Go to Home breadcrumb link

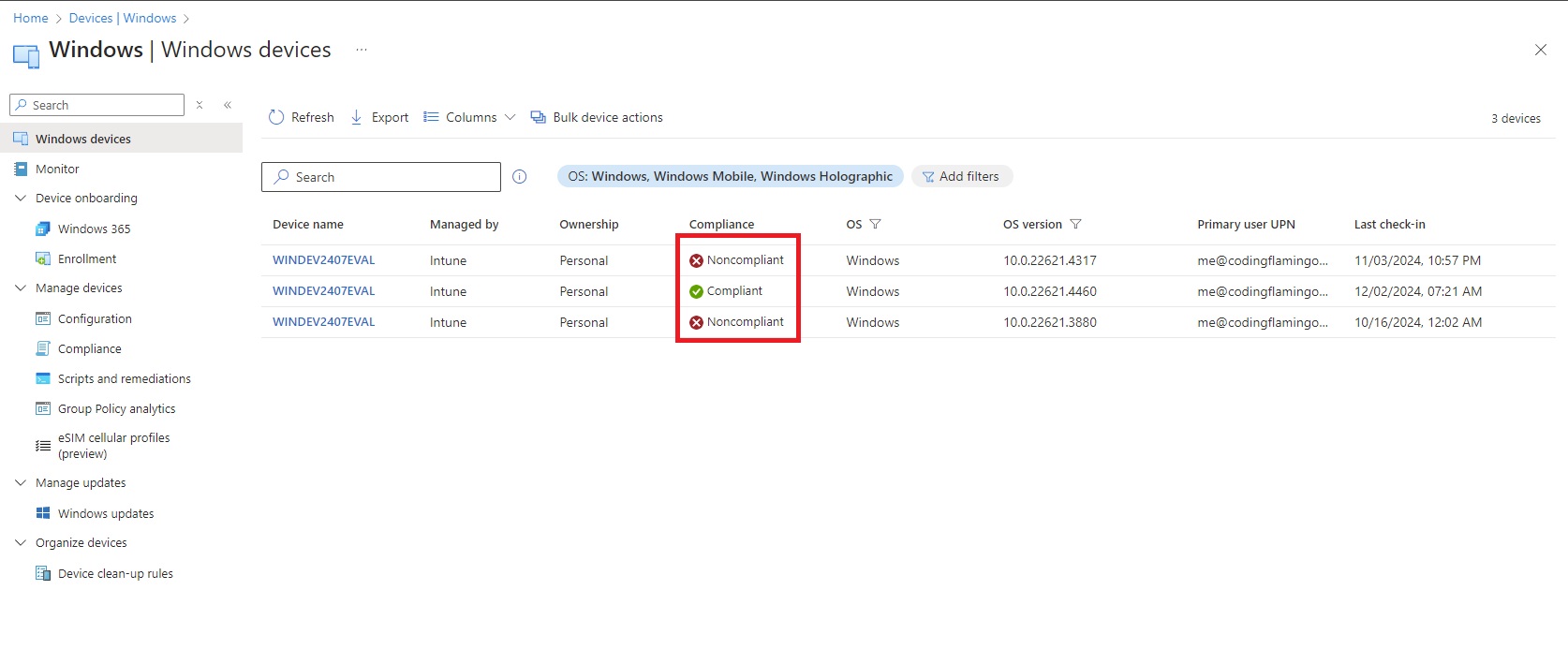tap(31, 18)
